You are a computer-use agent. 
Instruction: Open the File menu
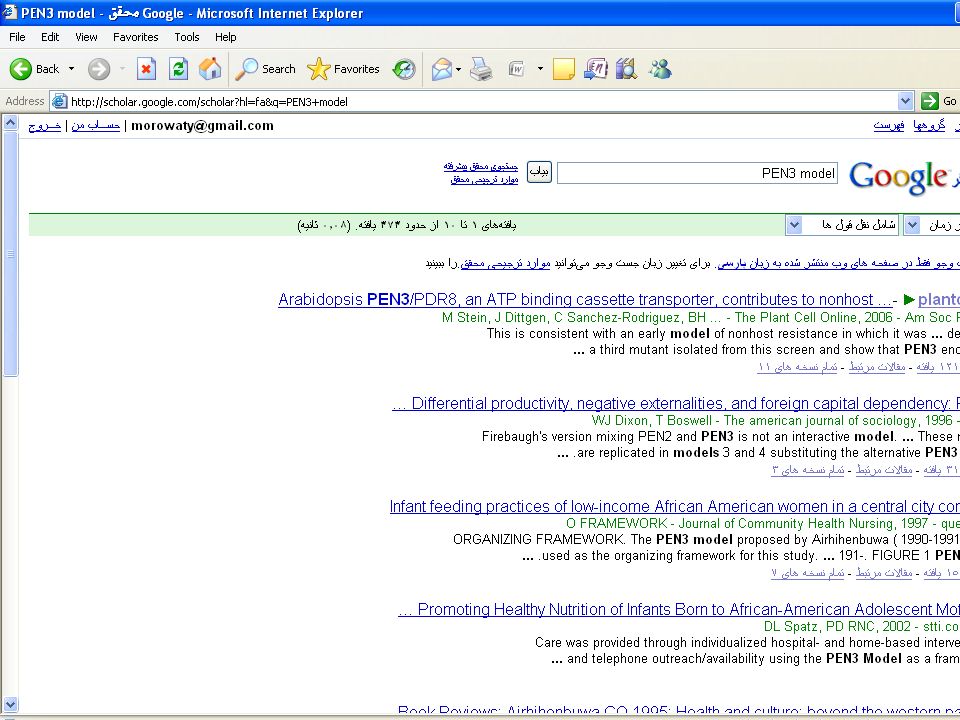click(17, 37)
